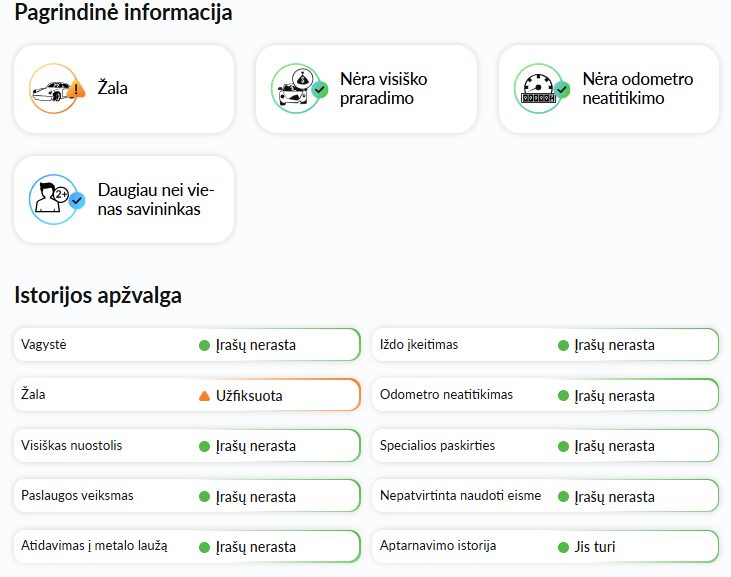Select the Odometro neatitikimas row
This screenshot has height=577, width=731.
[545, 395]
